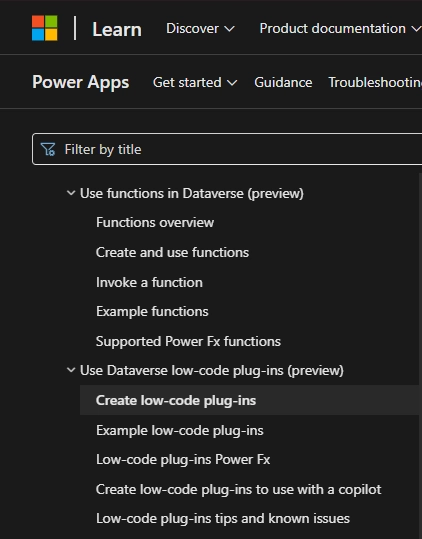This screenshot has height=539, width=422.
Task: Open the Guidance tab
Action: click(283, 82)
